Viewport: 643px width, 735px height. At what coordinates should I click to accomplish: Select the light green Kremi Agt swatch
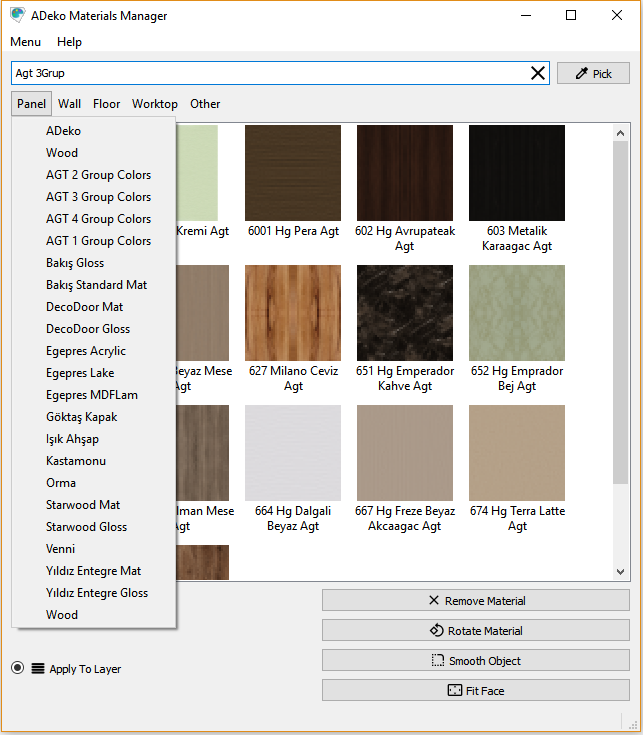[197, 173]
